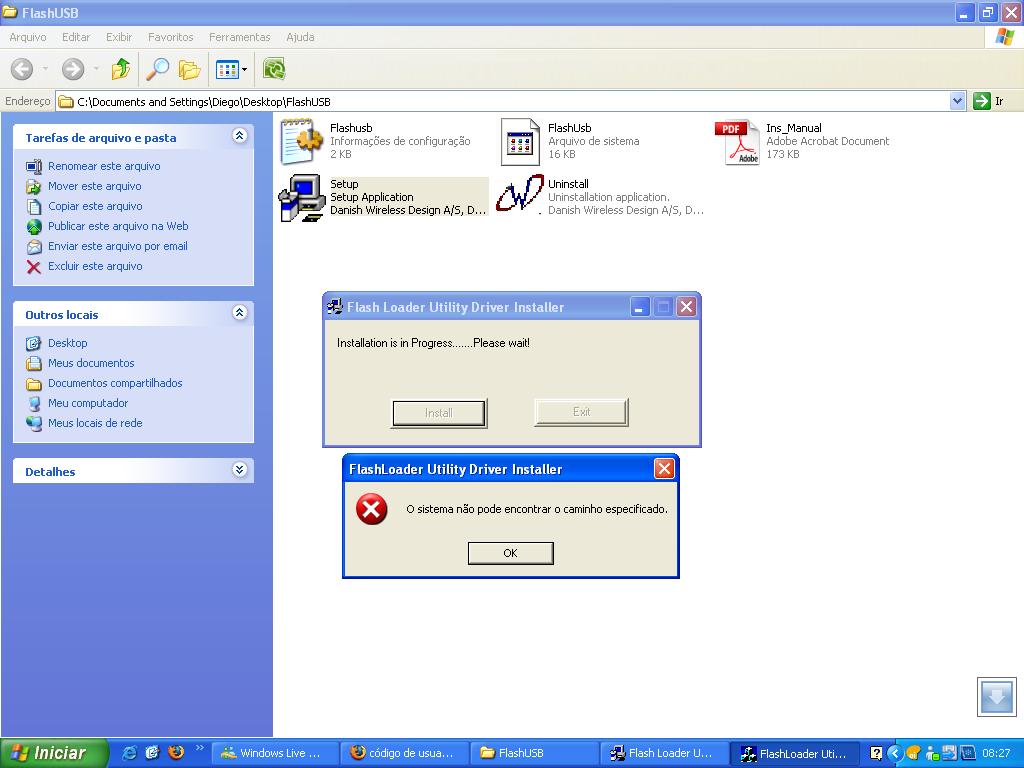Select the Setup application icon

(302, 197)
